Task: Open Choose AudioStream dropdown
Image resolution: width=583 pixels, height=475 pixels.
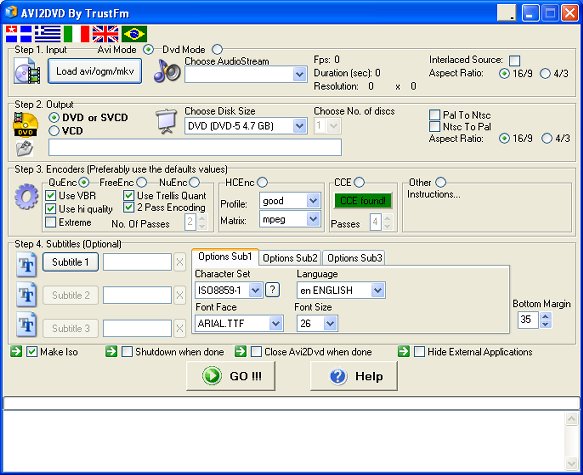Action: 299,74
